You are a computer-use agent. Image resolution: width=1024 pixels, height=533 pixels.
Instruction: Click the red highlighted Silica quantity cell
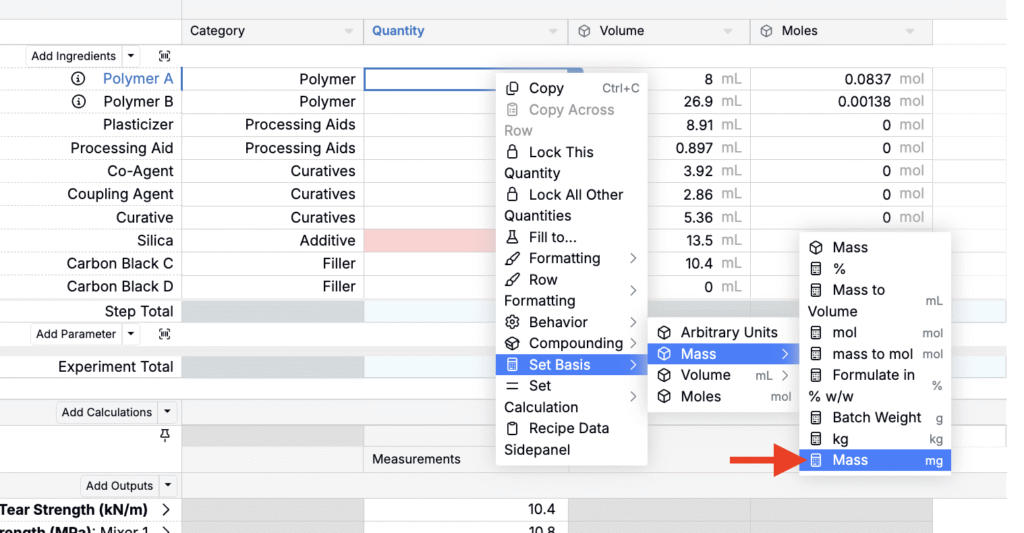(x=430, y=241)
